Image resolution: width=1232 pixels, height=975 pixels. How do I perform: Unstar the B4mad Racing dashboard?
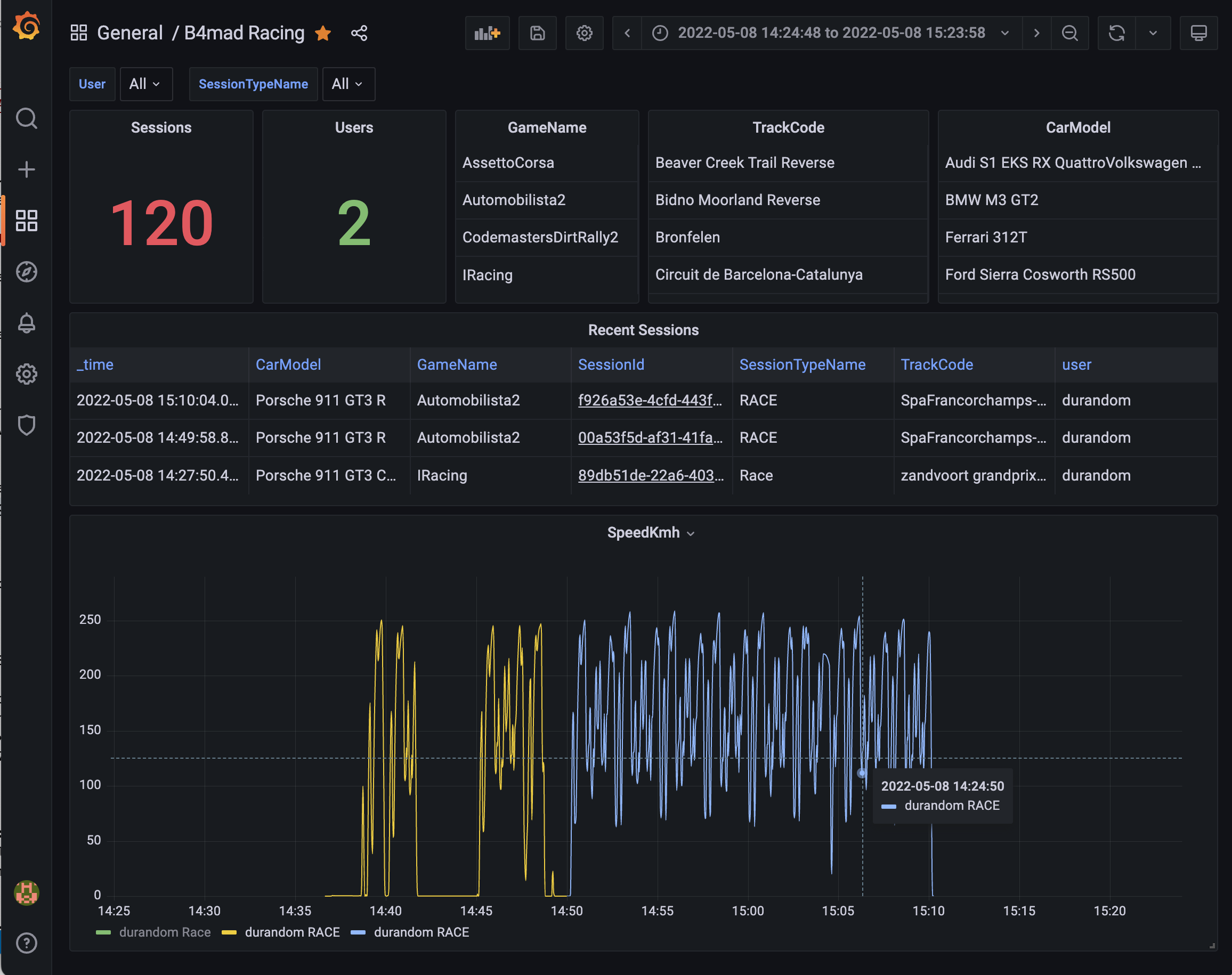[323, 33]
